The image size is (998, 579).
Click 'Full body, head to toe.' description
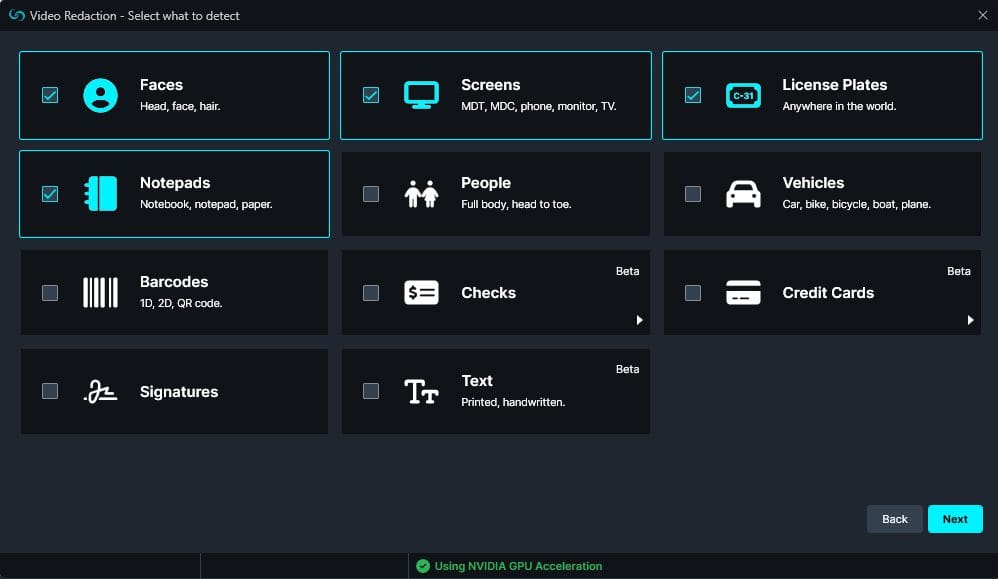pyautogui.click(x=516, y=204)
